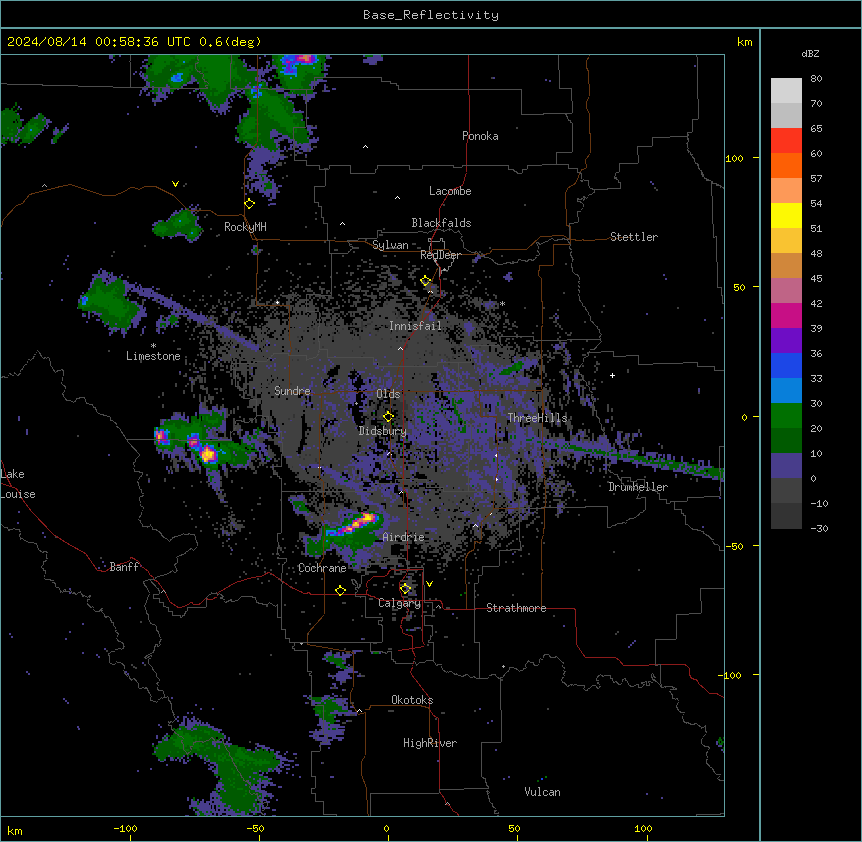This screenshot has width=862, height=842.
Task: Click the Didsbury city label
Action: [x=383, y=431]
